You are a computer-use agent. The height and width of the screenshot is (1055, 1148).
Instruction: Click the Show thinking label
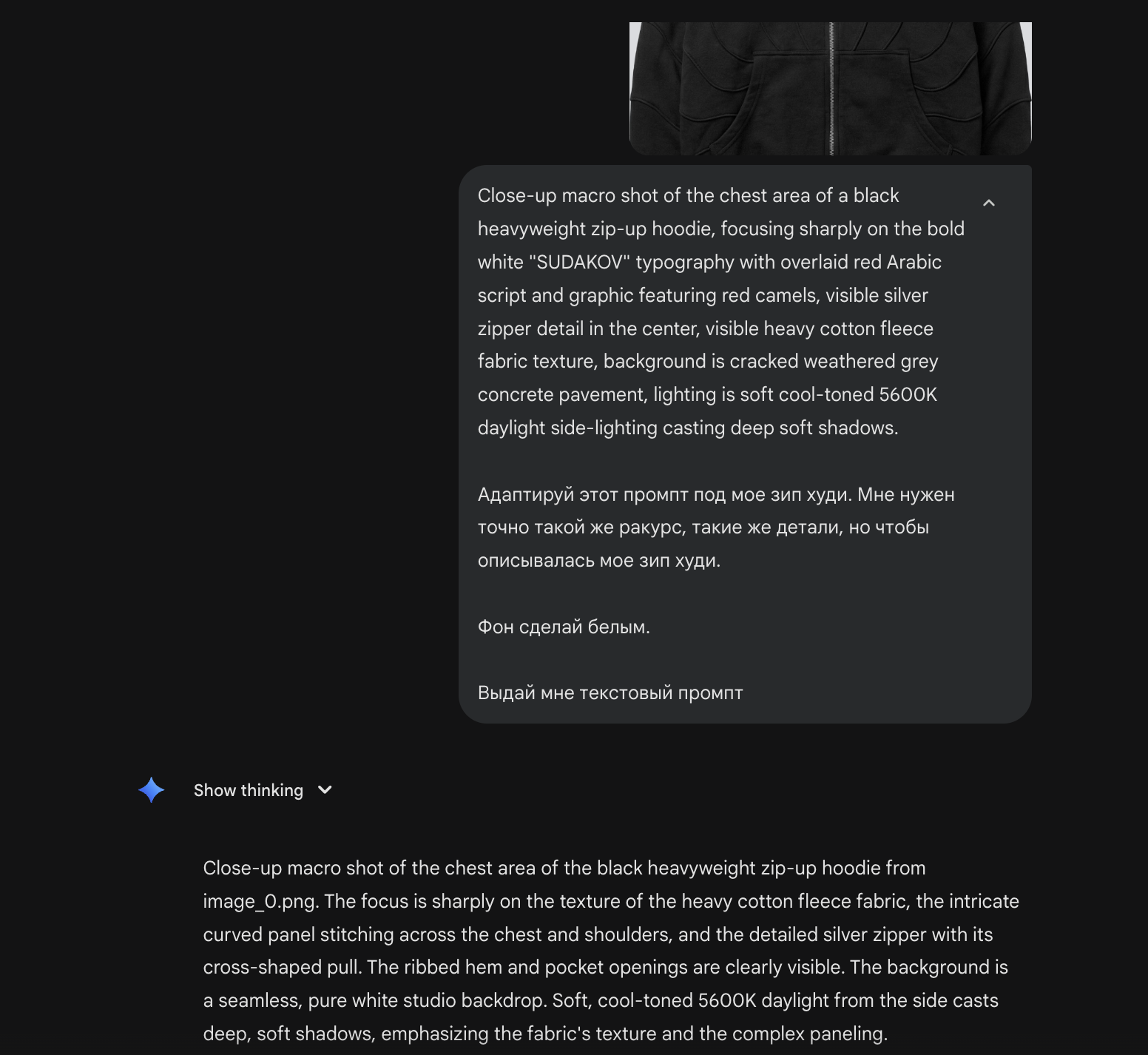(249, 790)
